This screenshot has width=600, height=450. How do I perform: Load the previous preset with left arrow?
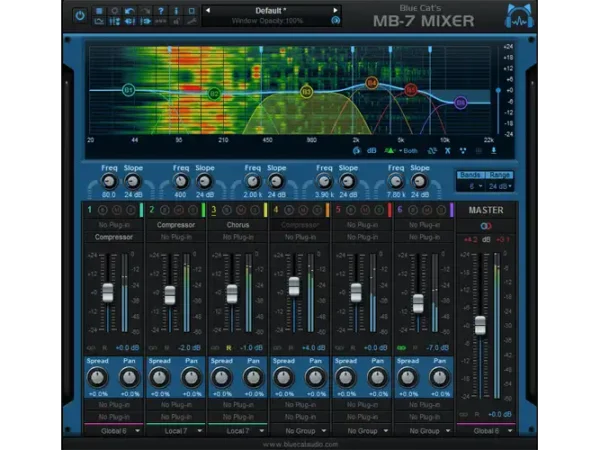(208, 10)
